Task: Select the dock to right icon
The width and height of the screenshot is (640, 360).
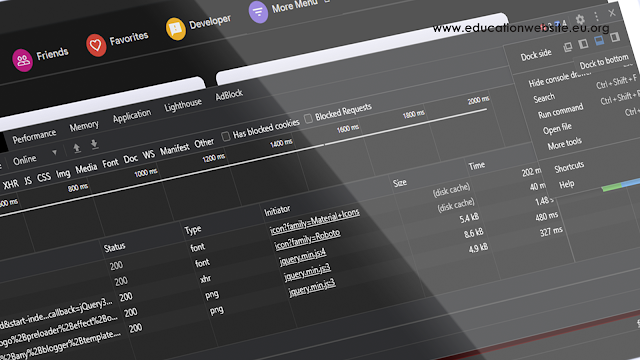Action: [x=615, y=37]
